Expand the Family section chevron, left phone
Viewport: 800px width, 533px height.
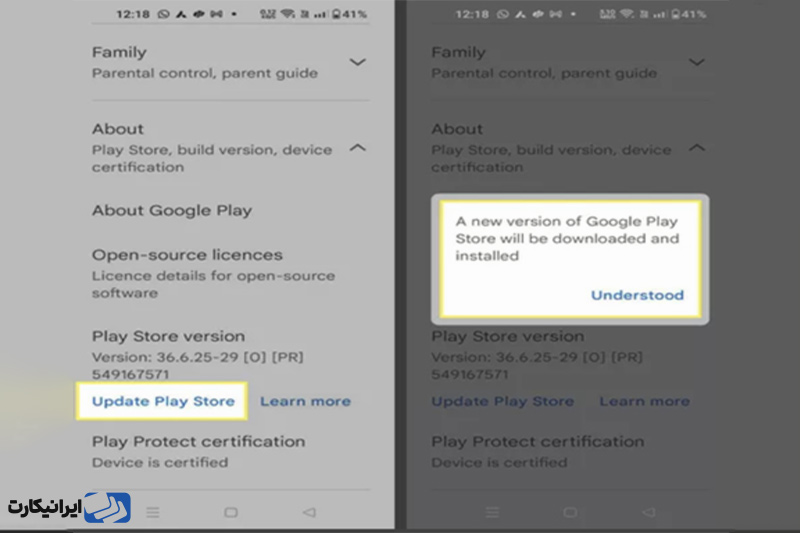tap(358, 62)
